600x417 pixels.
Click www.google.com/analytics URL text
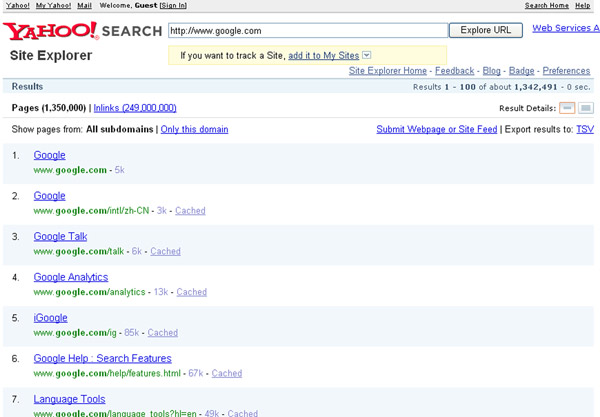coord(90,292)
